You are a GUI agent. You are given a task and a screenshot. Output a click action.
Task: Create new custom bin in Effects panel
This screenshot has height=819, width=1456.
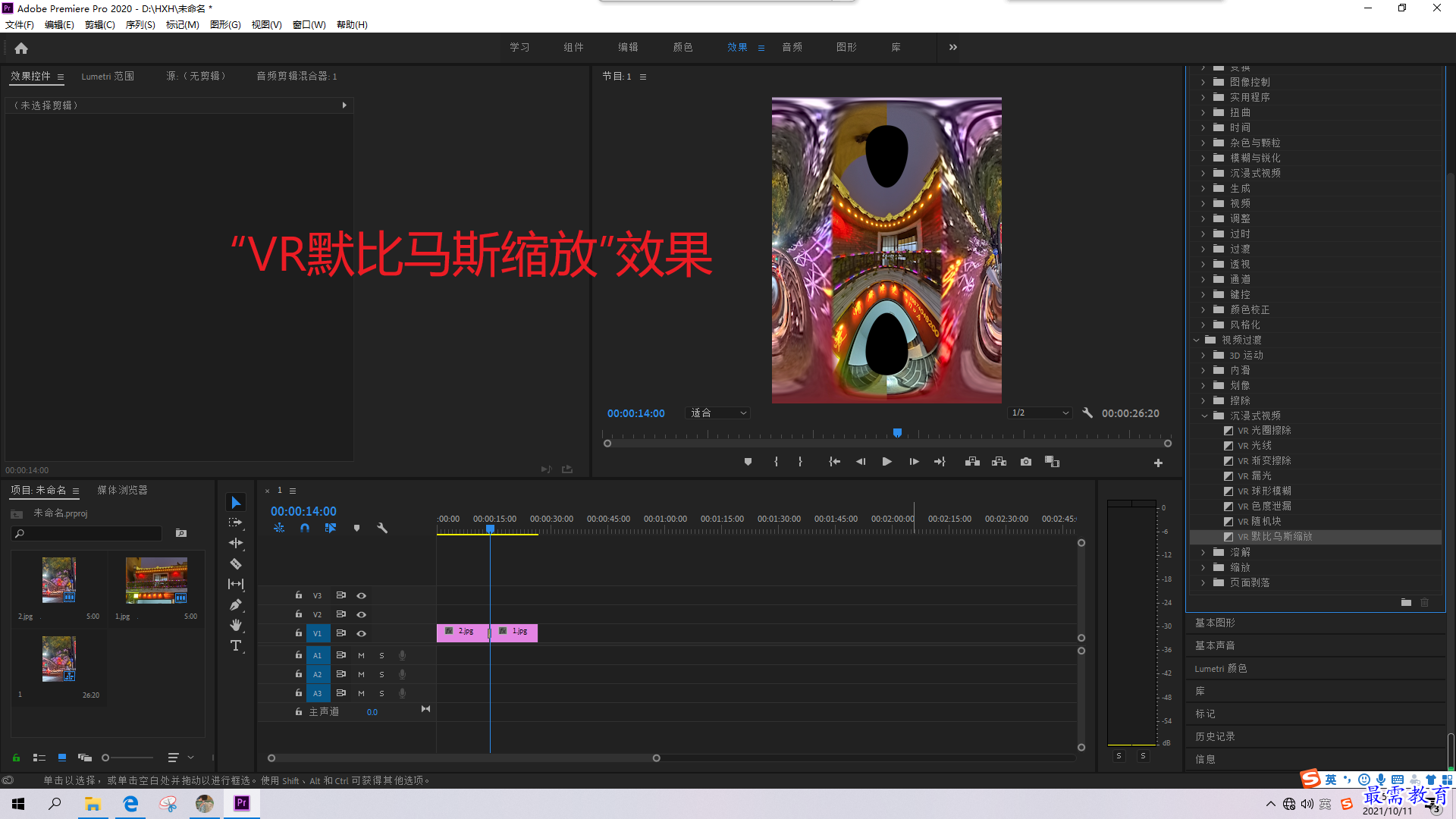(x=1406, y=602)
